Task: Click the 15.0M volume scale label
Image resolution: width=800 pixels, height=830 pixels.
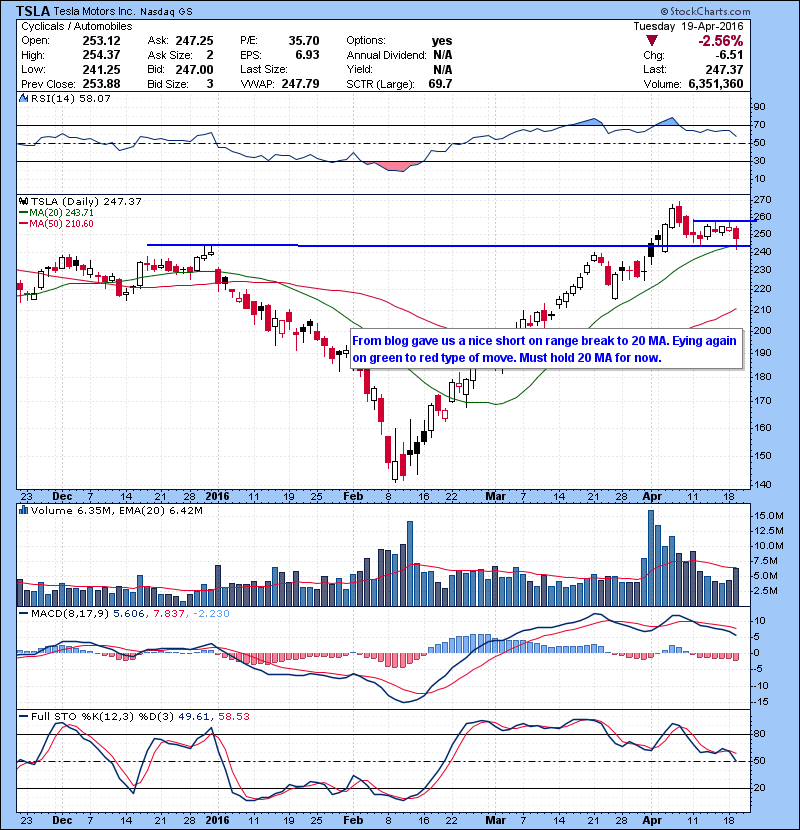Action: tap(769, 516)
